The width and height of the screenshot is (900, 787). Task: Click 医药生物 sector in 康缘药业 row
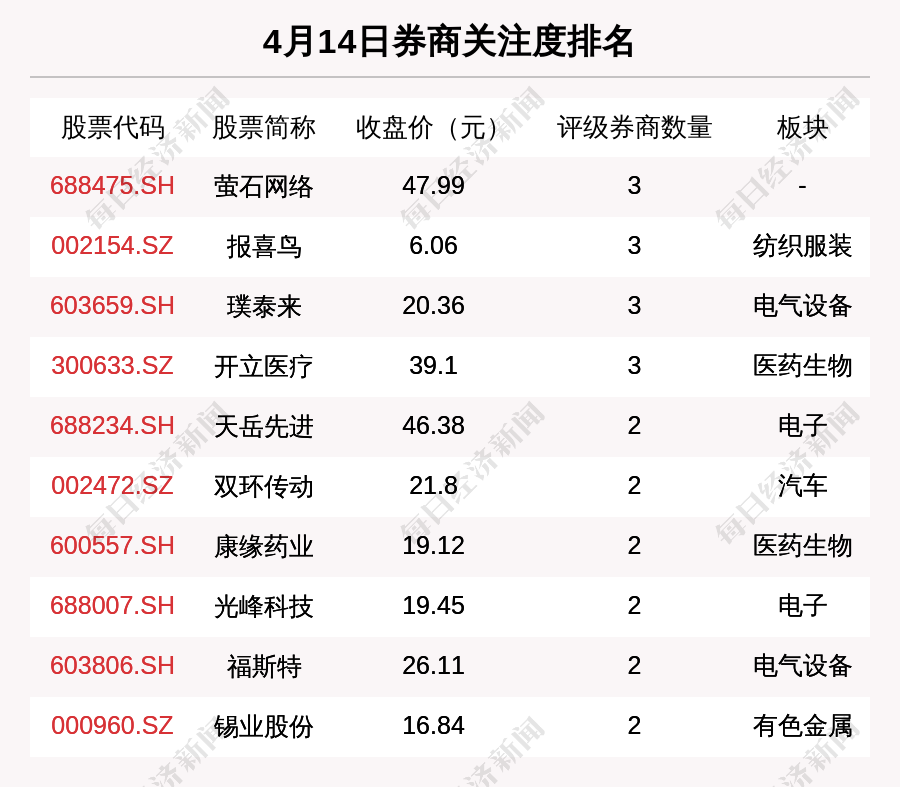[802, 546]
